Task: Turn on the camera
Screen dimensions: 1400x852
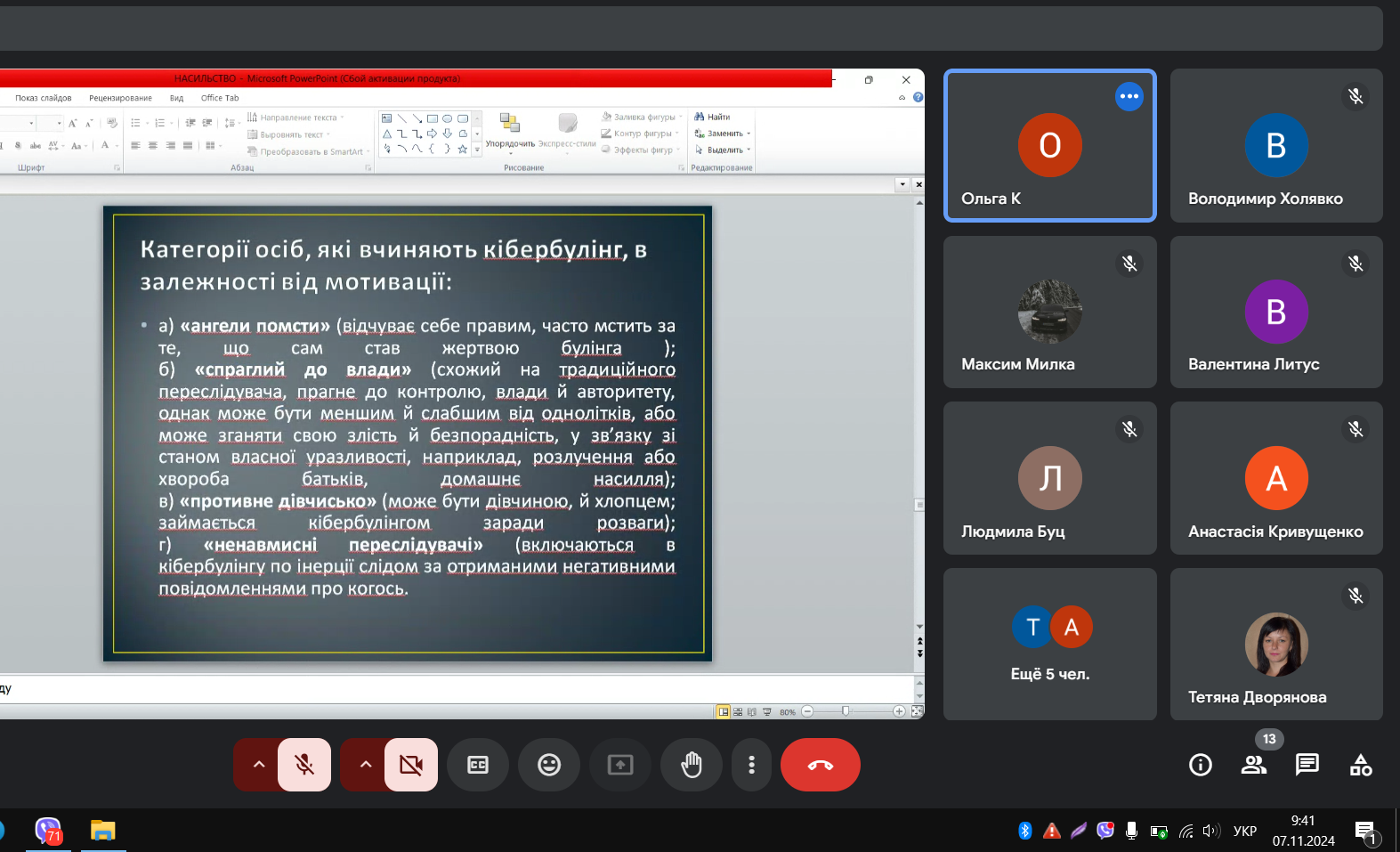Action: (x=411, y=765)
